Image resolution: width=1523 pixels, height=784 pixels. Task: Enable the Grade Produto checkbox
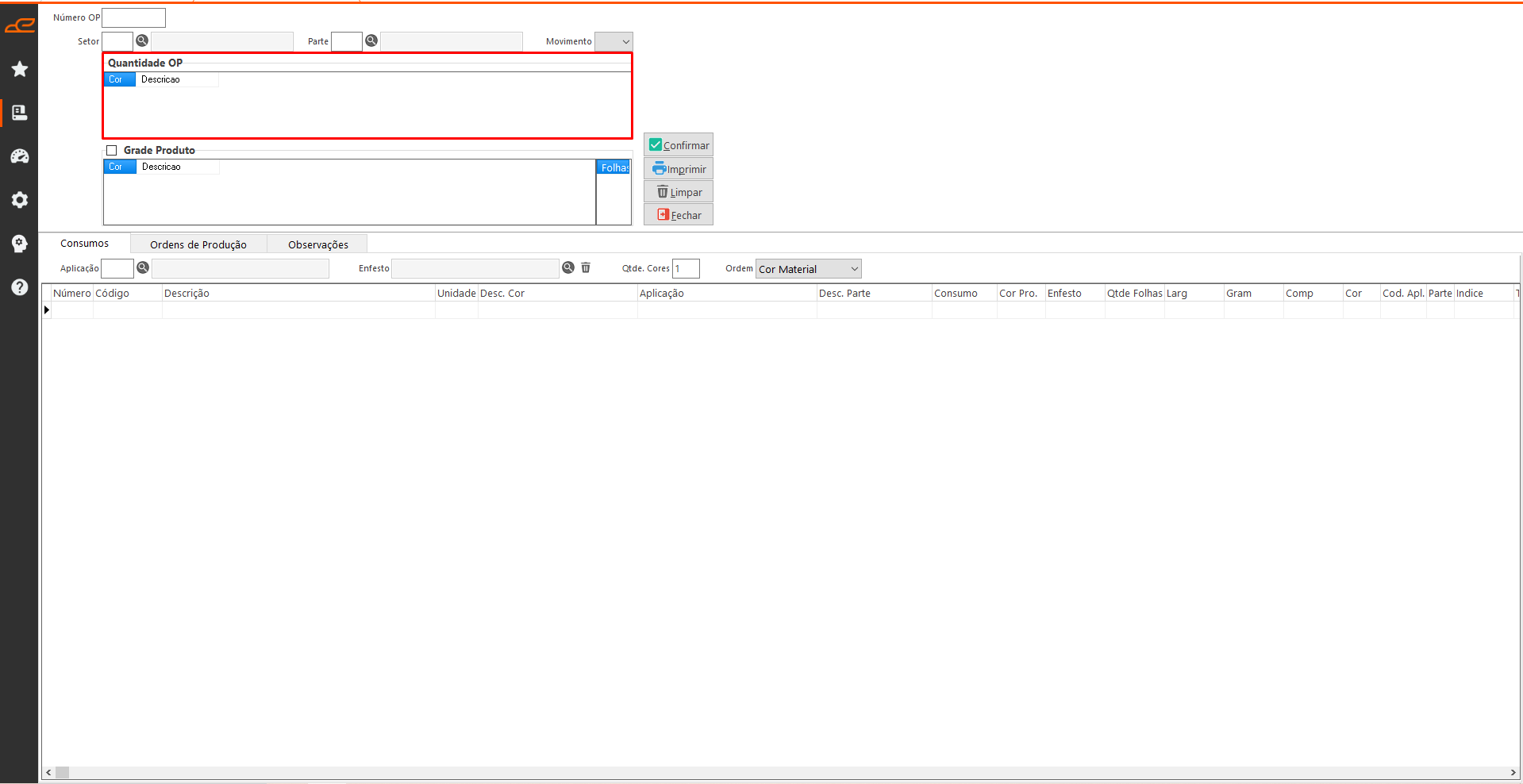[112, 151]
